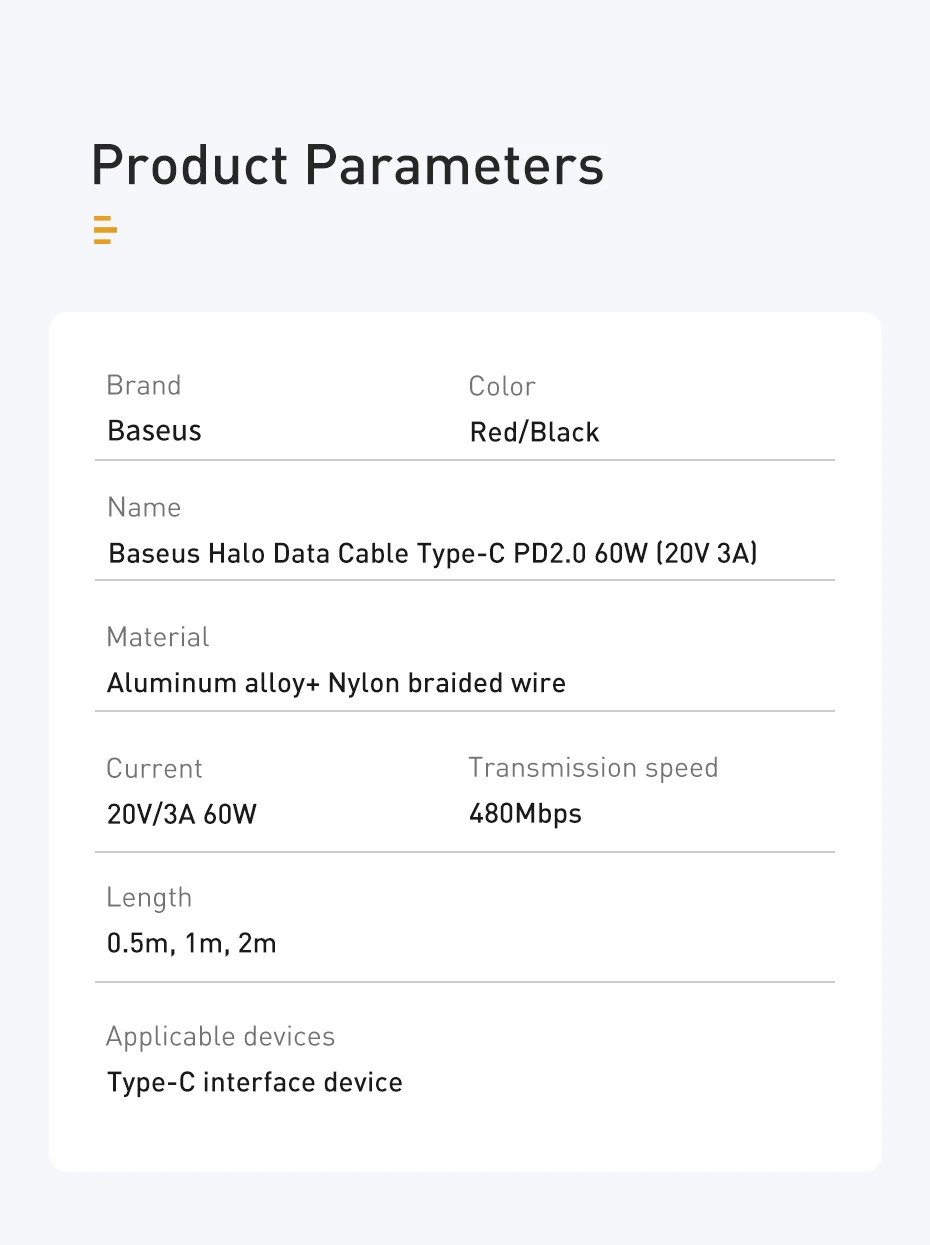
Task: Click the Baseus brand value
Action: 154,431
